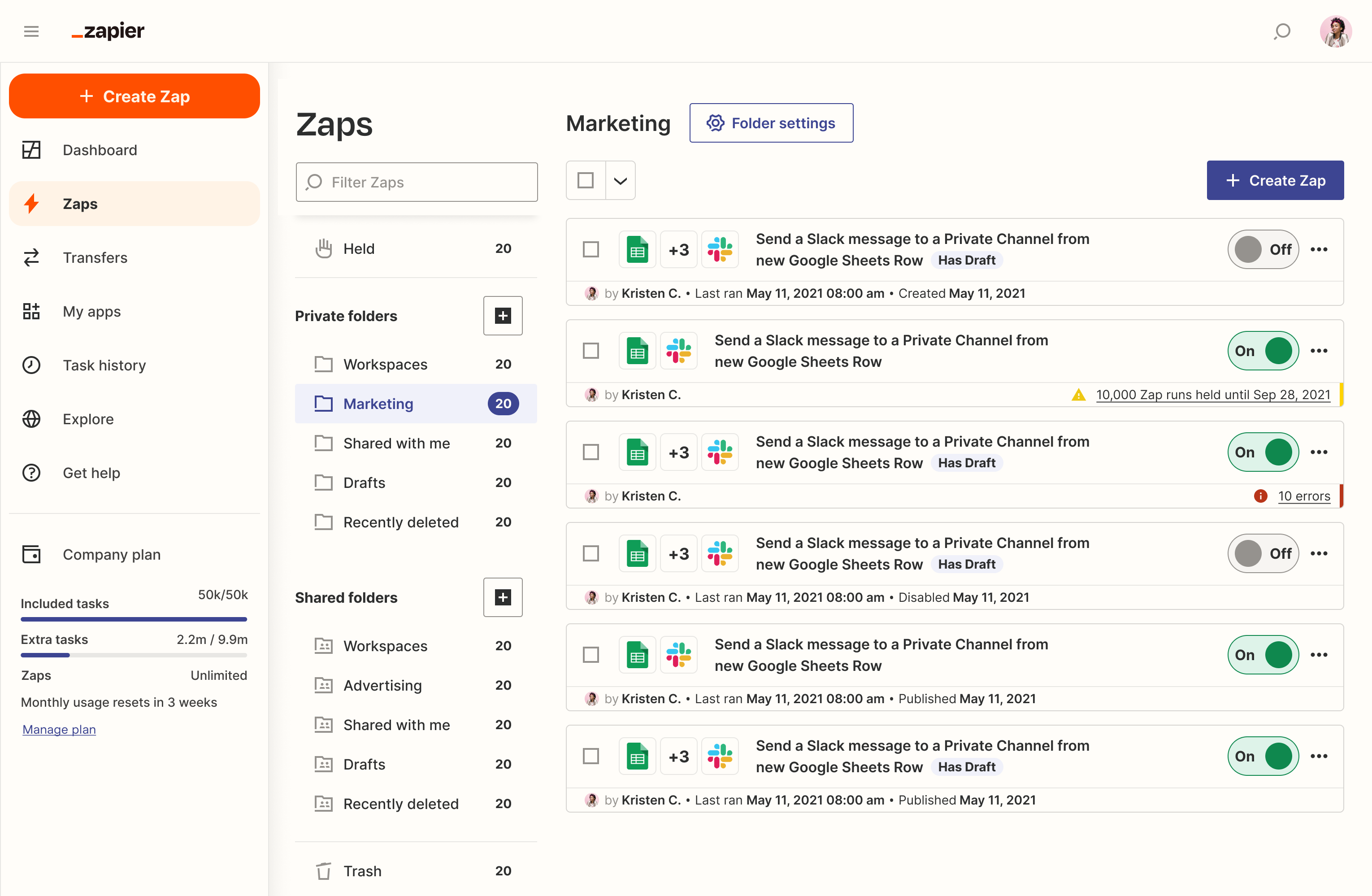Turn off the second Zap toggle

click(x=1263, y=351)
